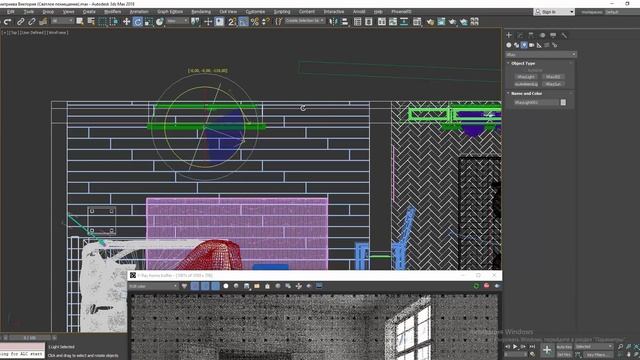Click the Render Production teapot icon
This screenshot has width=640, height=360.
click(452, 21)
